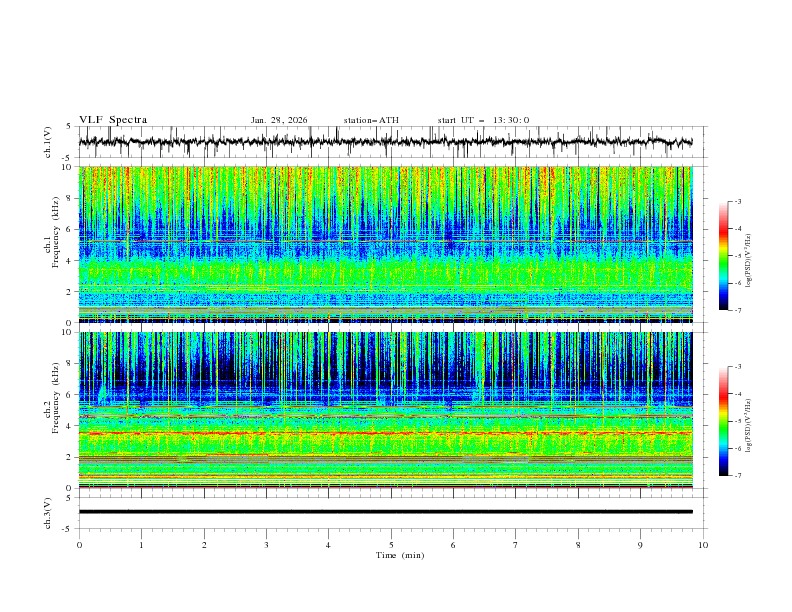Screen dimensions: 792x612
Task: Click time axis tick label "6"
Action: coord(453,545)
